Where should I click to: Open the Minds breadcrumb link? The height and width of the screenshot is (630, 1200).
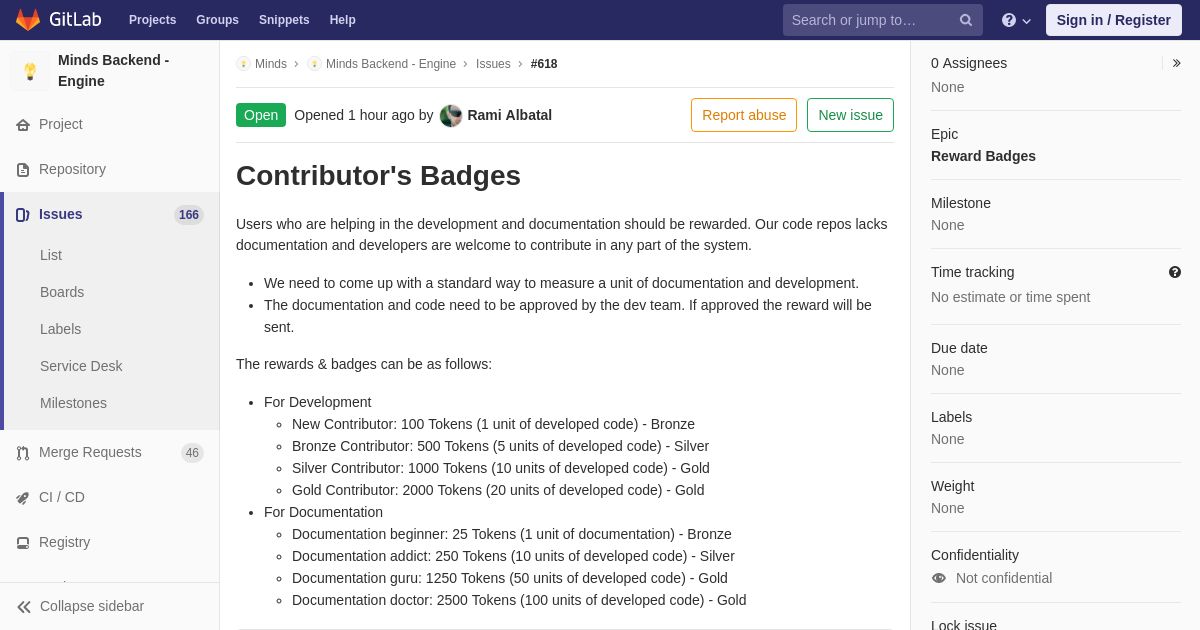pos(271,64)
